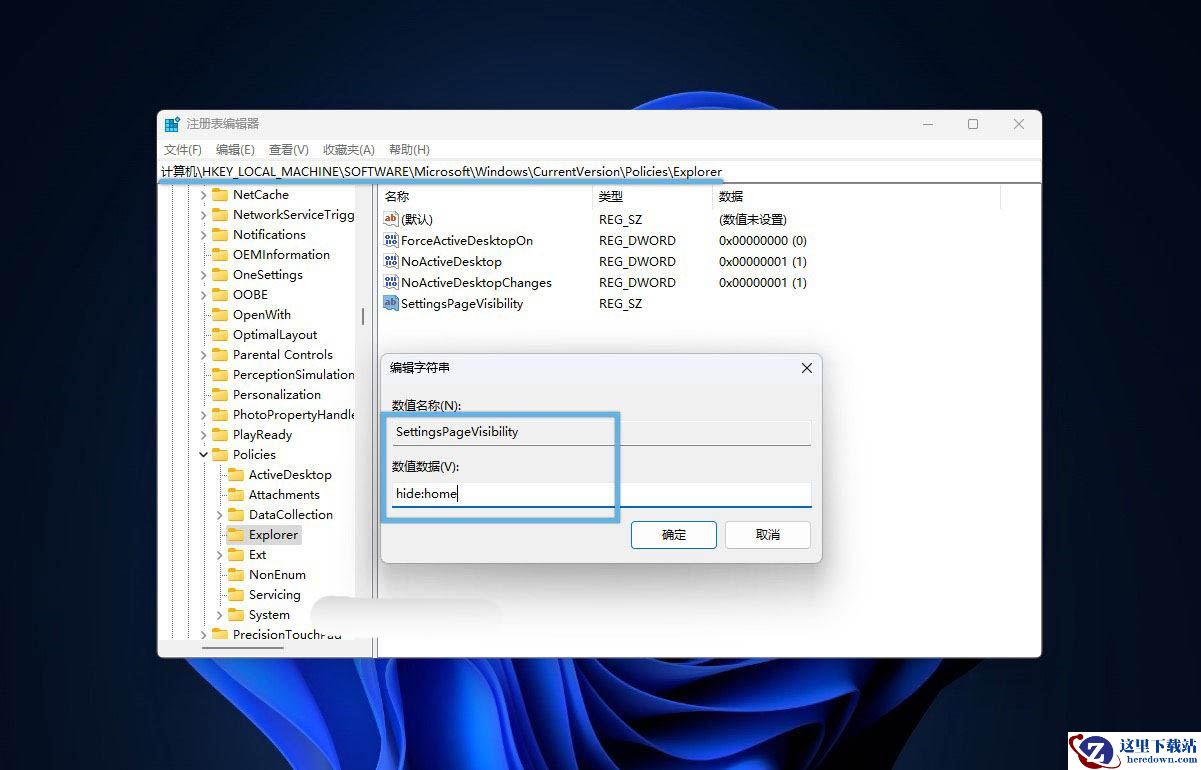
Task: Click REG_SZ type cell of SettingsPageVisibility row
Action: pos(620,303)
